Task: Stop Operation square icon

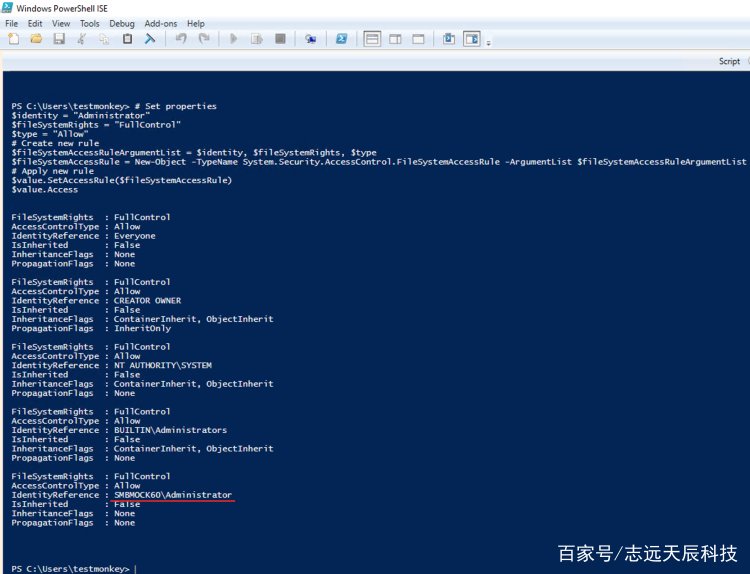Action: click(280, 39)
